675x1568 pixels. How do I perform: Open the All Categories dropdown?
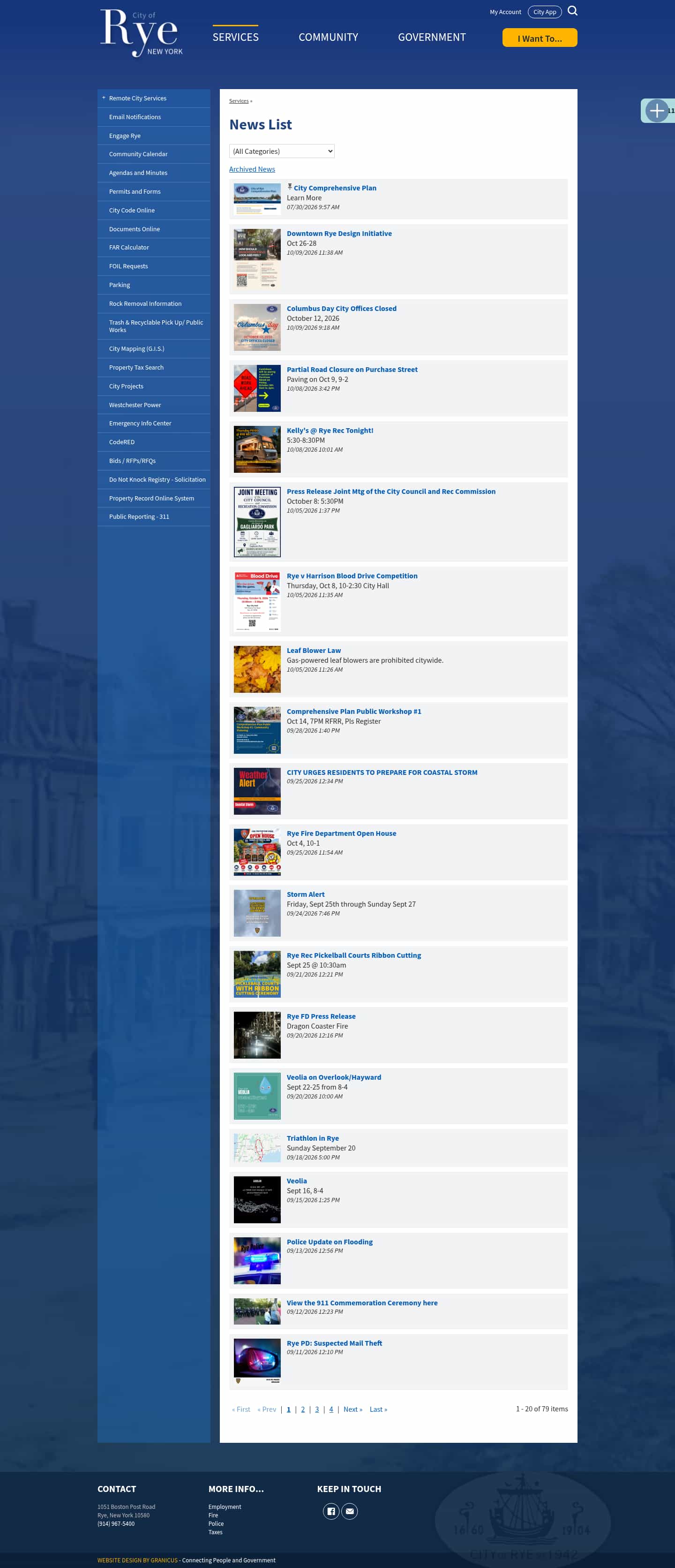point(282,151)
